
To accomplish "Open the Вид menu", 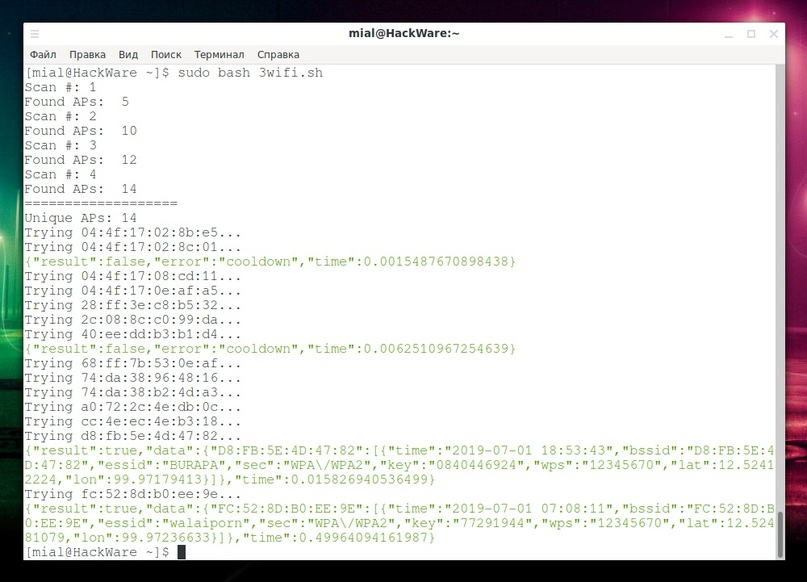I will tap(128, 54).
